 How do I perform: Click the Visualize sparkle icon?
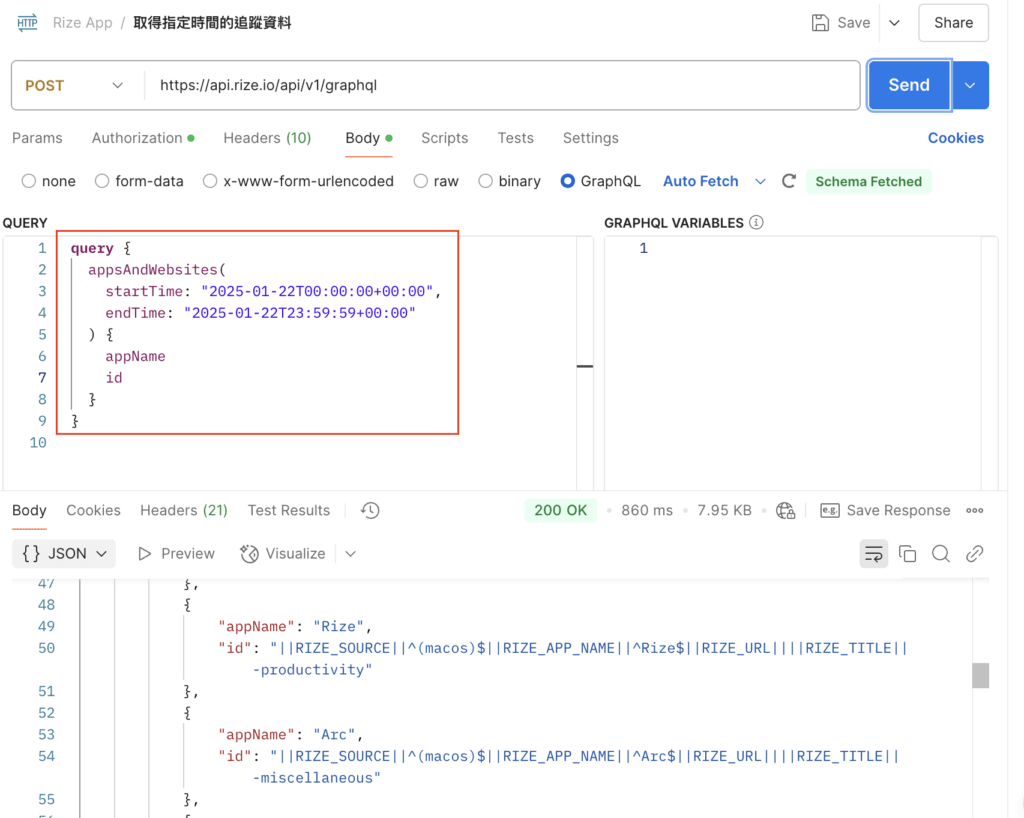pos(249,554)
